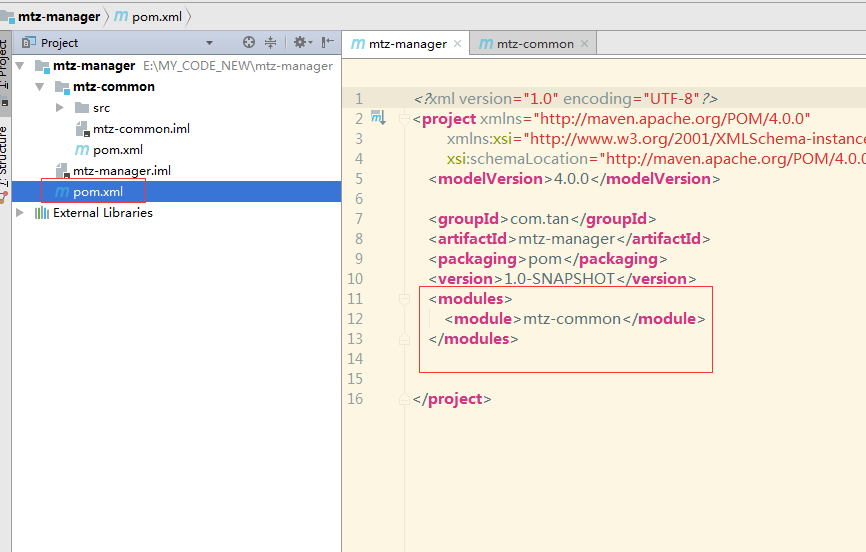
Task: Expand External Libraries node
Action: [x=21, y=213]
